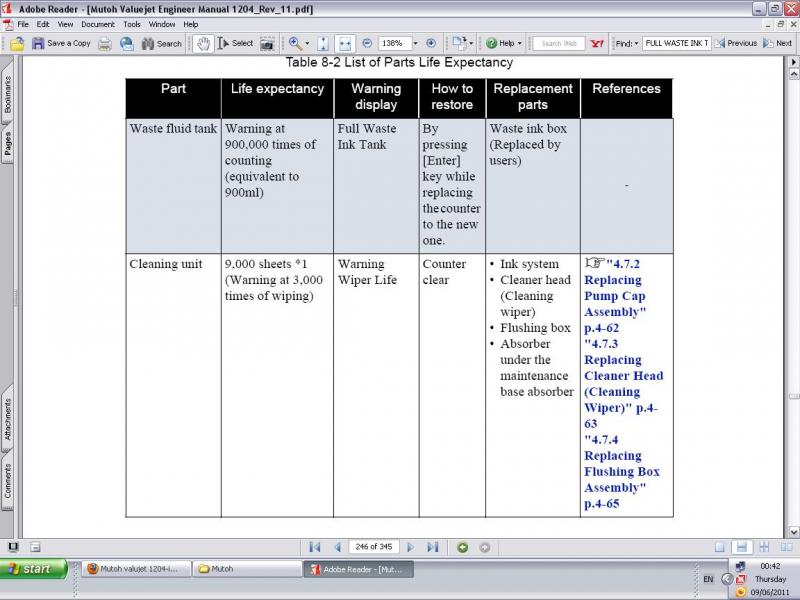Switch to Mutoh folder taskbar item
The height and width of the screenshot is (600, 800).
(247, 569)
